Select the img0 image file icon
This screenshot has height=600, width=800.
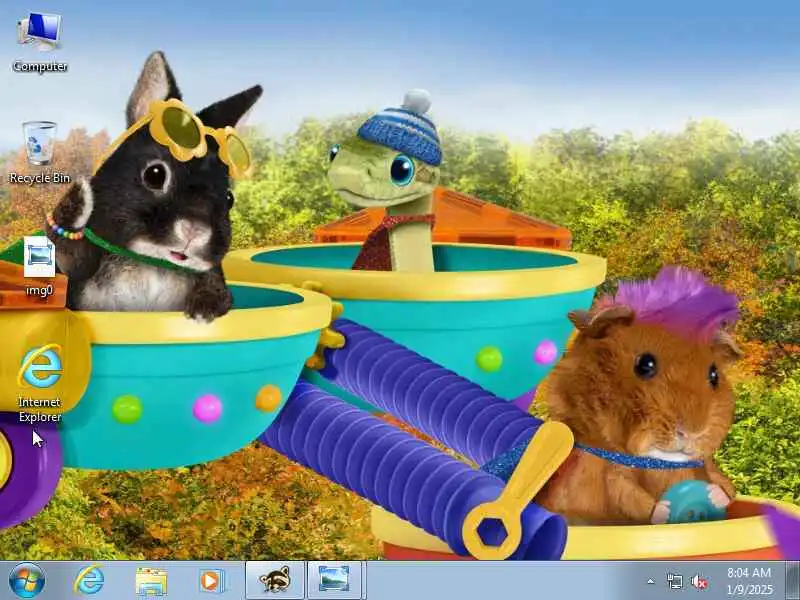click(x=39, y=267)
